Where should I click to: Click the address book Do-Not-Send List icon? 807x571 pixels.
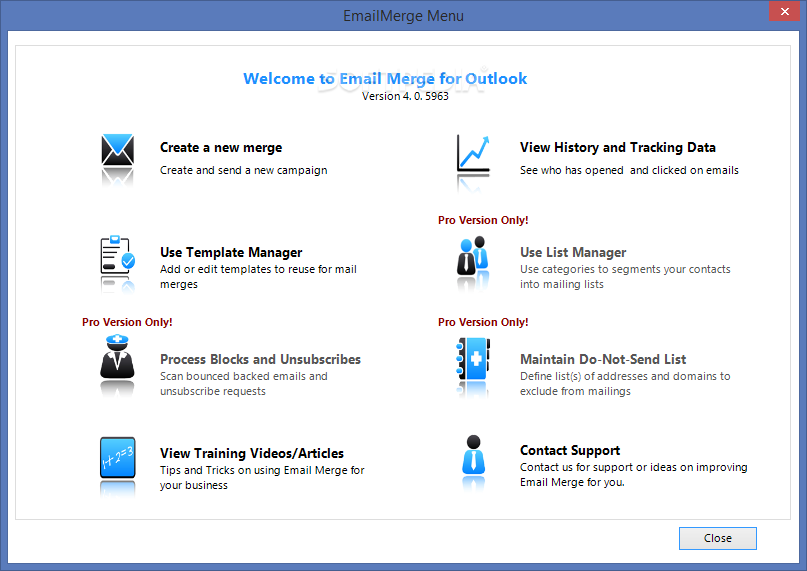473,359
